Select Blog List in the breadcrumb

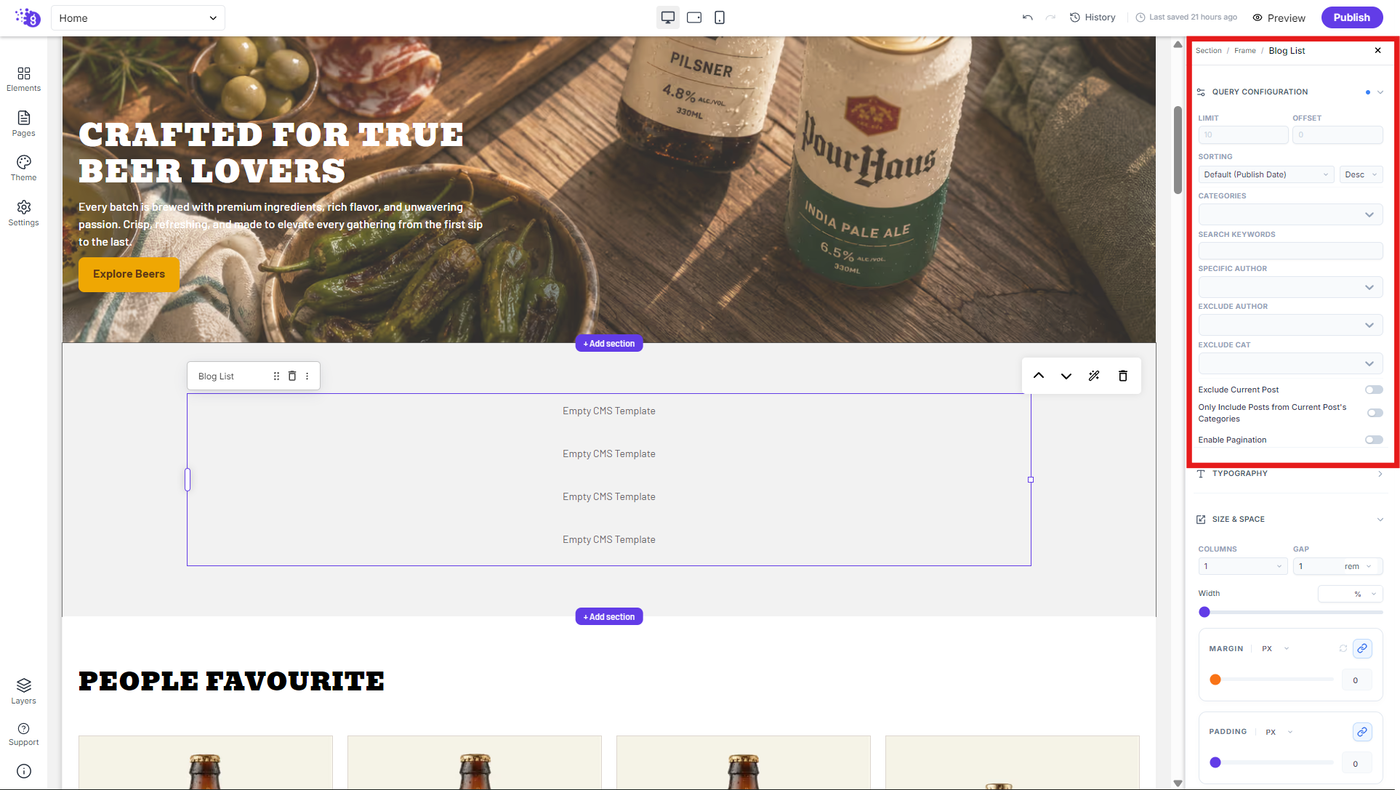(1287, 51)
